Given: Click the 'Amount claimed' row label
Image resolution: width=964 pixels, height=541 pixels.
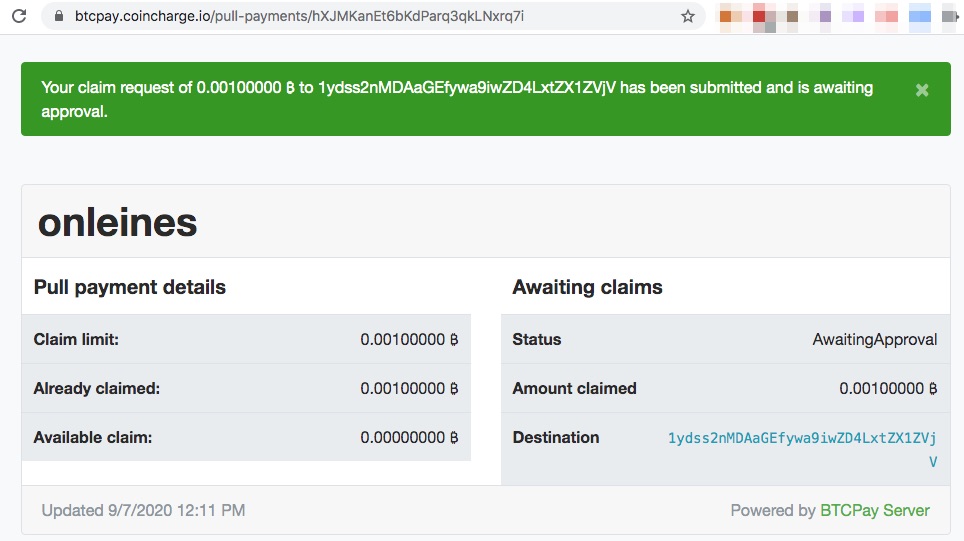Looking at the screenshot, I should click(574, 389).
